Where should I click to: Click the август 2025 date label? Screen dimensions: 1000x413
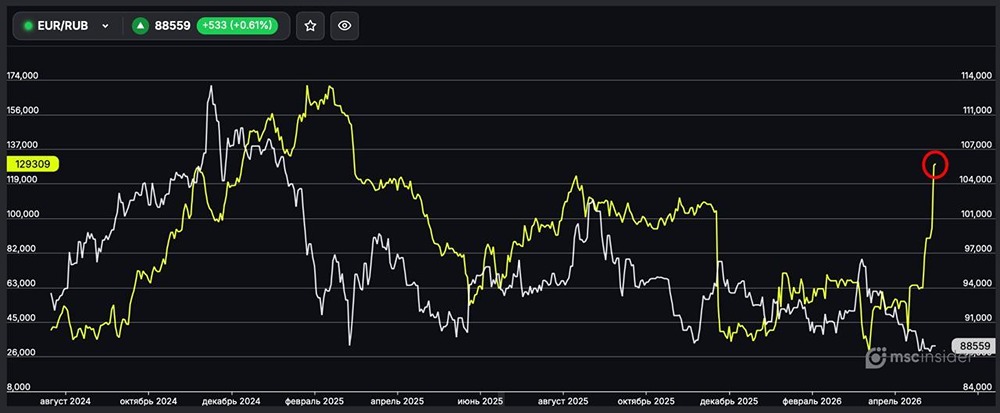click(564, 401)
